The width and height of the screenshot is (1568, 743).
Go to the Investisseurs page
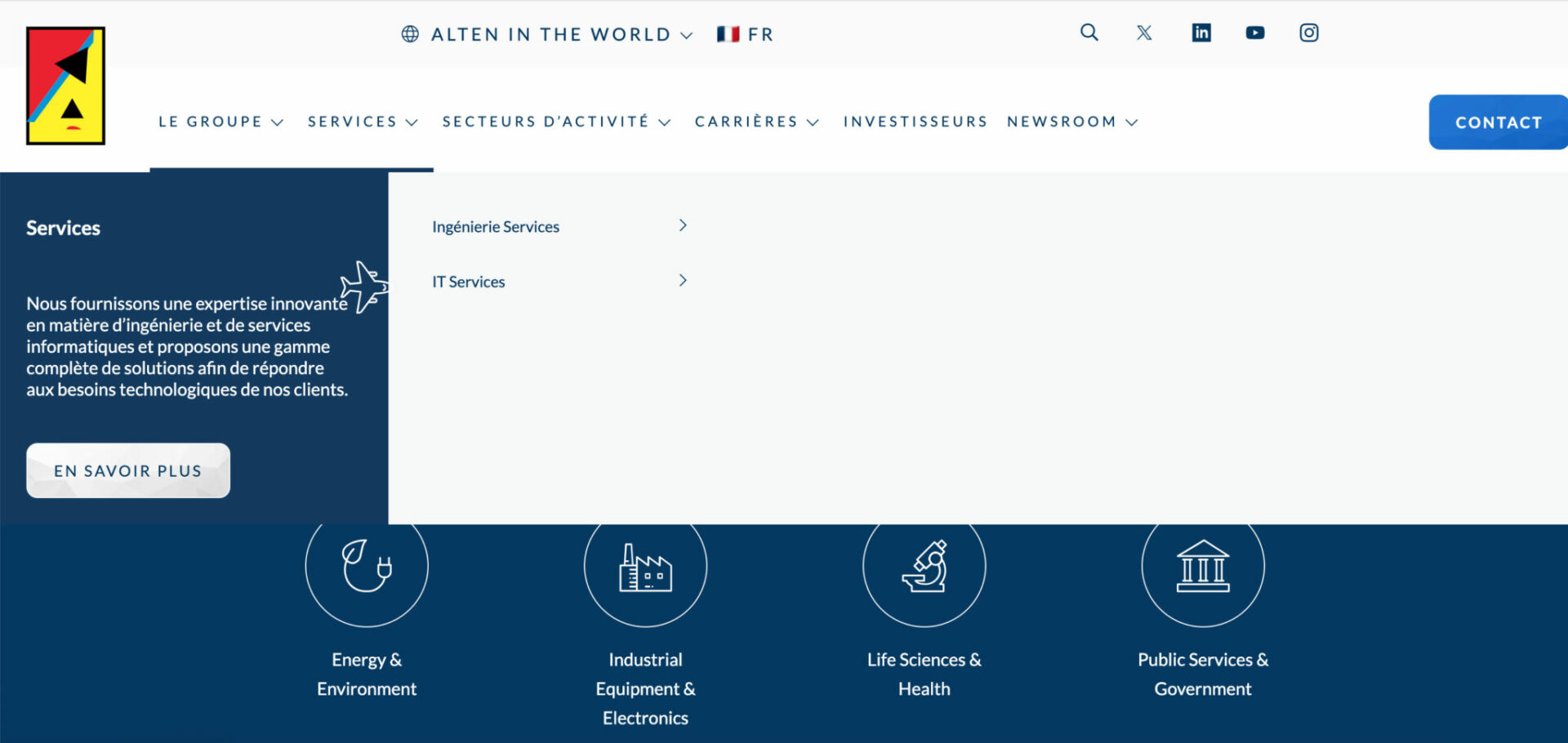click(915, 122)
